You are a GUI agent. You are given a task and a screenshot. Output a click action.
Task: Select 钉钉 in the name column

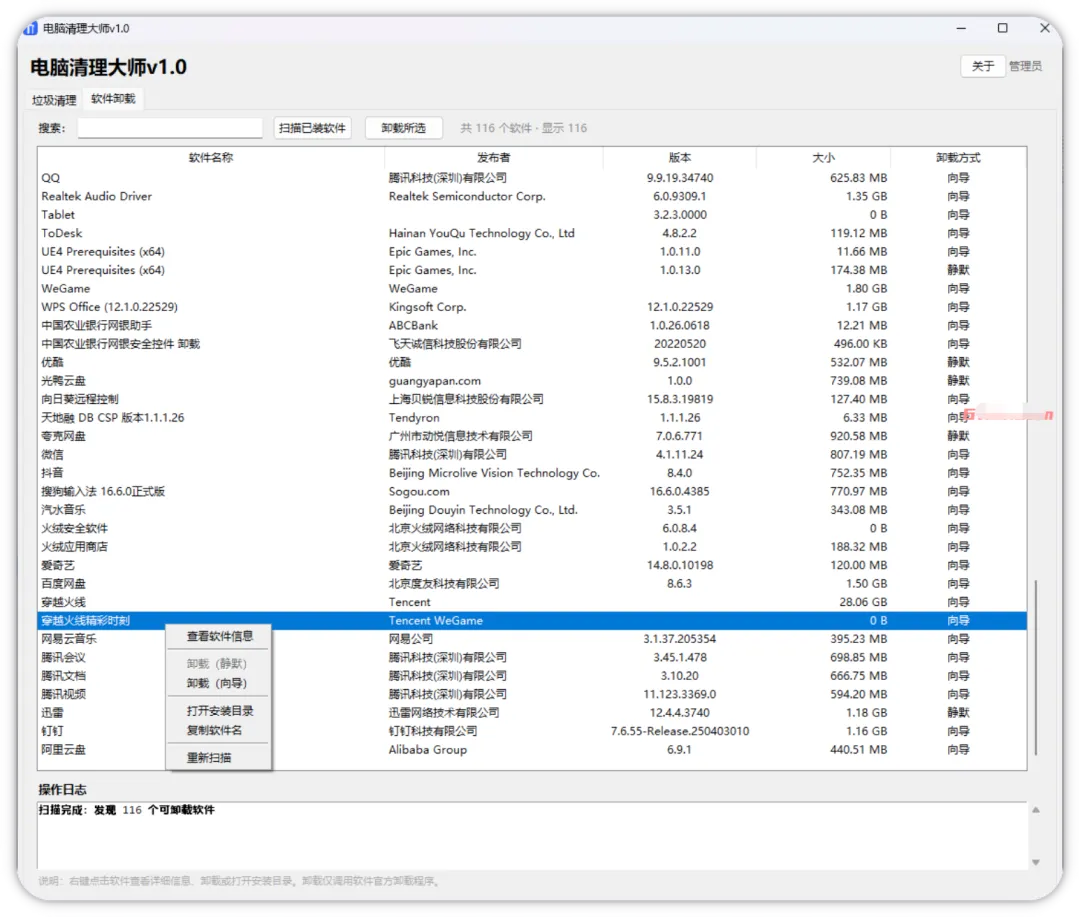pyautogui.click(x=52, y=732)
